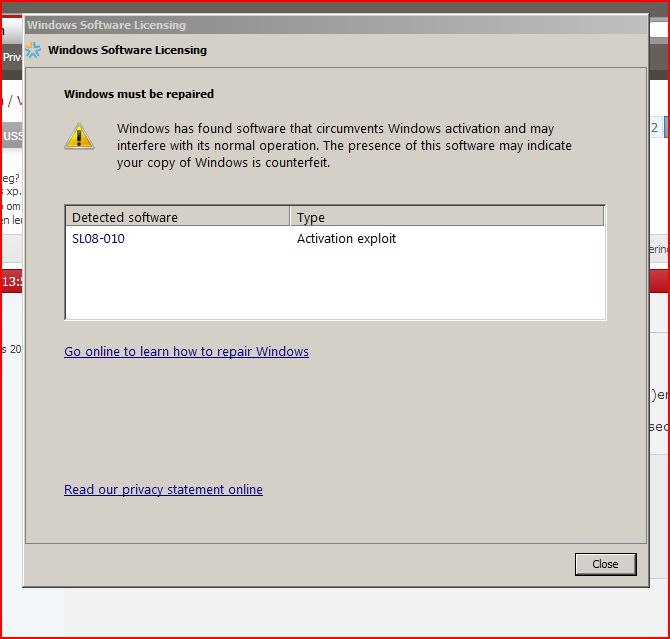Screen dimensions: 670x639
Task: Click the 'Type' column header
Action: 447,217
